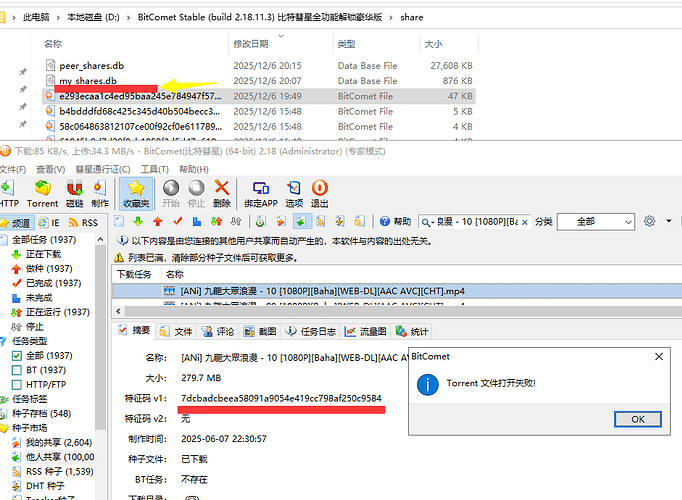The width and height of the screenshot is (682, 500).
Task: Click the task list horizontal scrollbar left arrow
Action: [x=118, y=311]
